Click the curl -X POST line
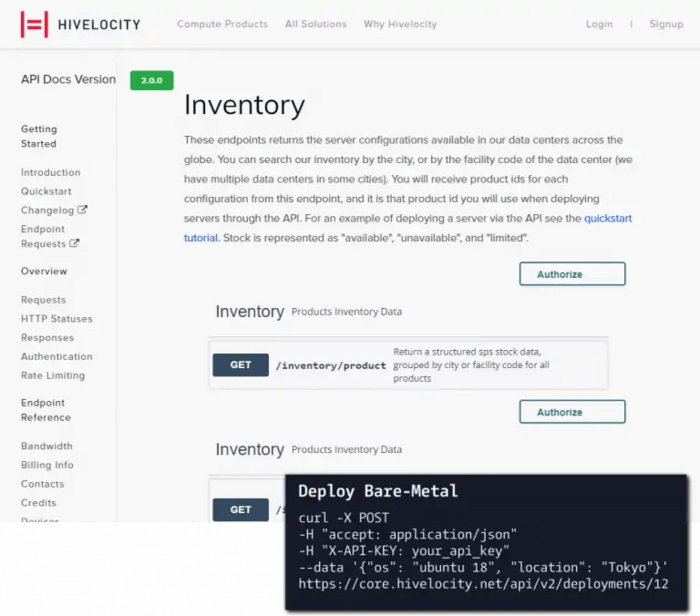700x616 pixels. (x=343, y=518)
